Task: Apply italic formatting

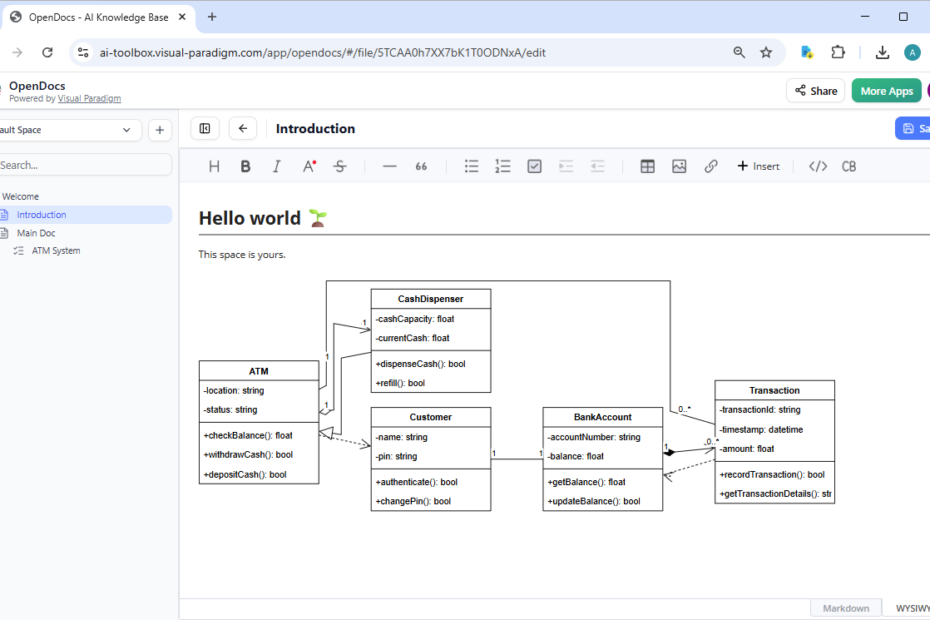Action: pyautogui.click(x=277, y=166)
